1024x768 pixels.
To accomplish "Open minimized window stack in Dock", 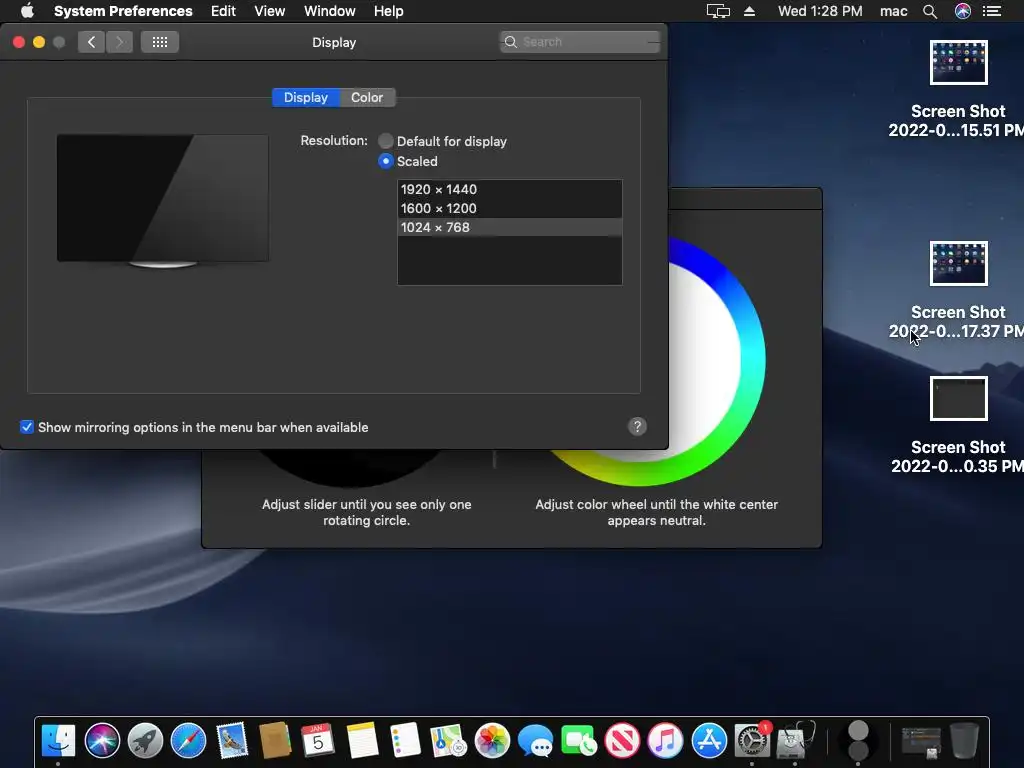I will pyautogui.click(x=921, y=741).
